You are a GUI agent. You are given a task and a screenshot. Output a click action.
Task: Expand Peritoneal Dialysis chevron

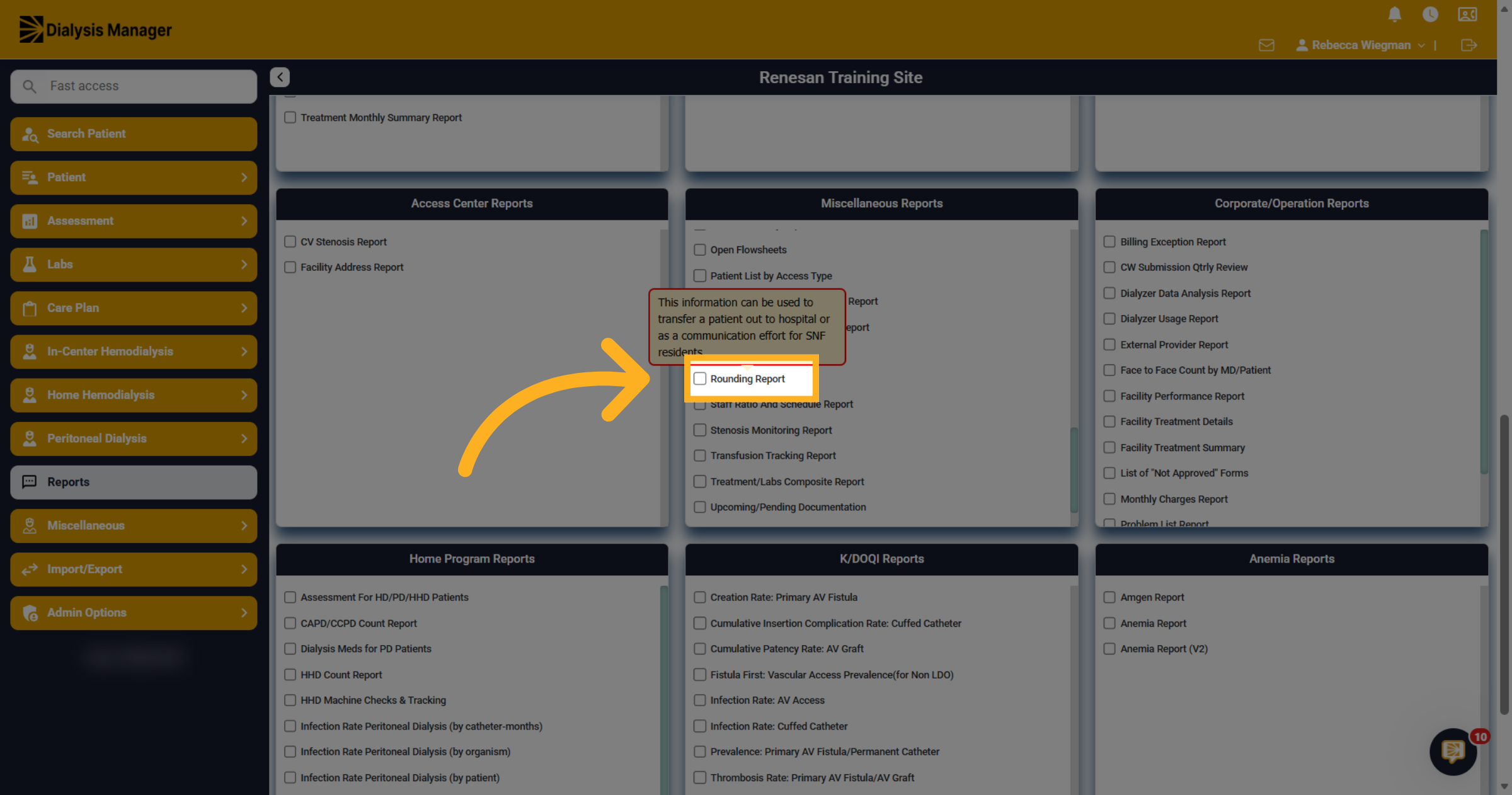pyautogui.click(x=244, y=438)
